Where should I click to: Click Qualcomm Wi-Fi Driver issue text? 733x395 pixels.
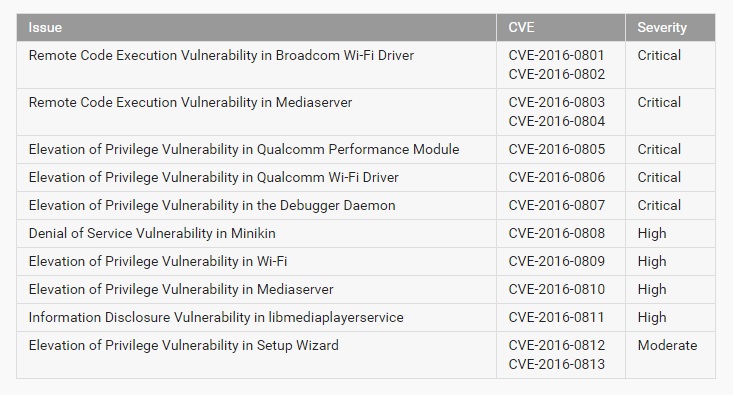pyautogui.click(x=213, y=177)
